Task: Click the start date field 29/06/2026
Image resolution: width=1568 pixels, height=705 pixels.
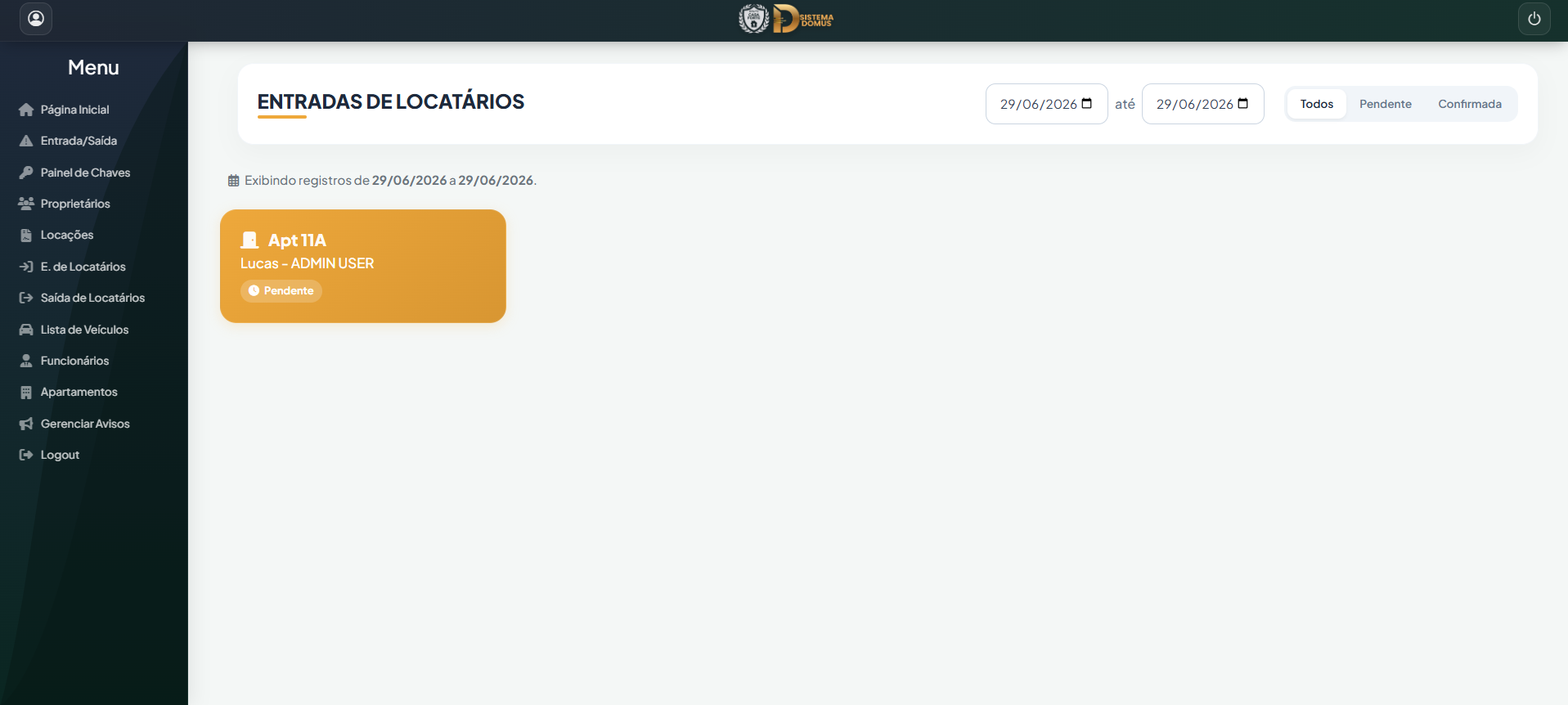Action: [1046, 104]
